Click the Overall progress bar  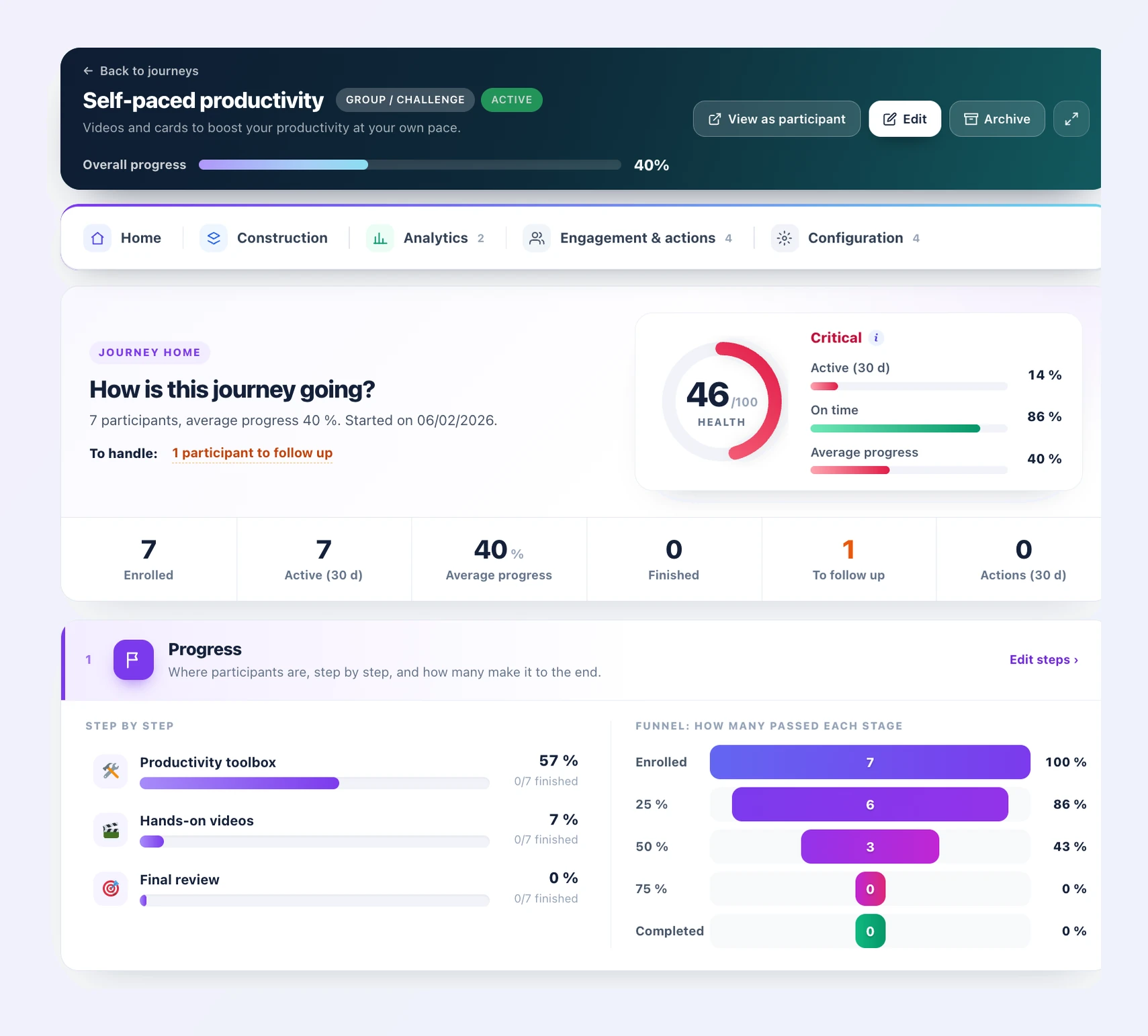(410, 165)
